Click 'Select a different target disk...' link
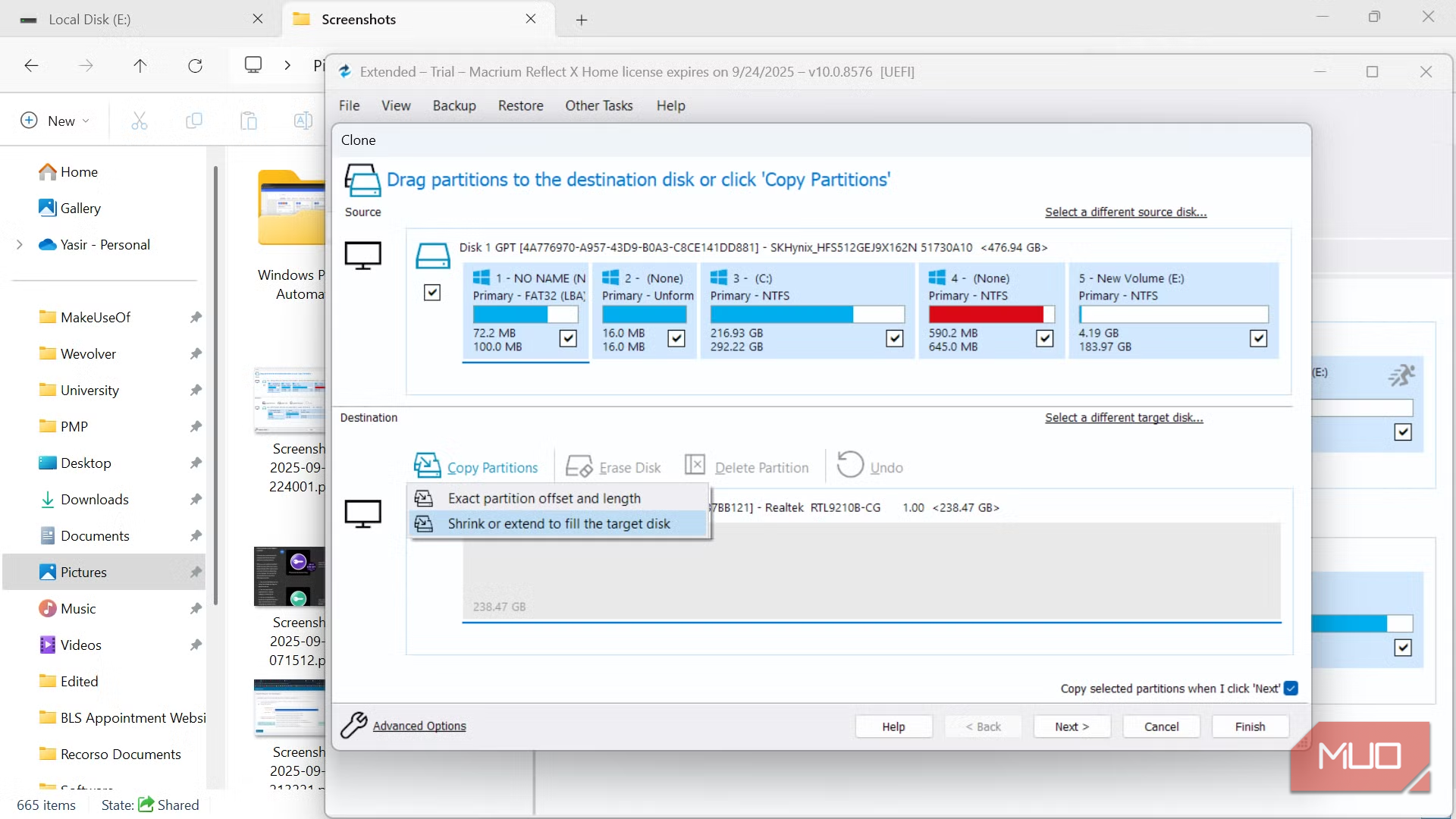The width and height of the screenshot is (1456, 819). pyautogui.click(x=1124, y=418)
